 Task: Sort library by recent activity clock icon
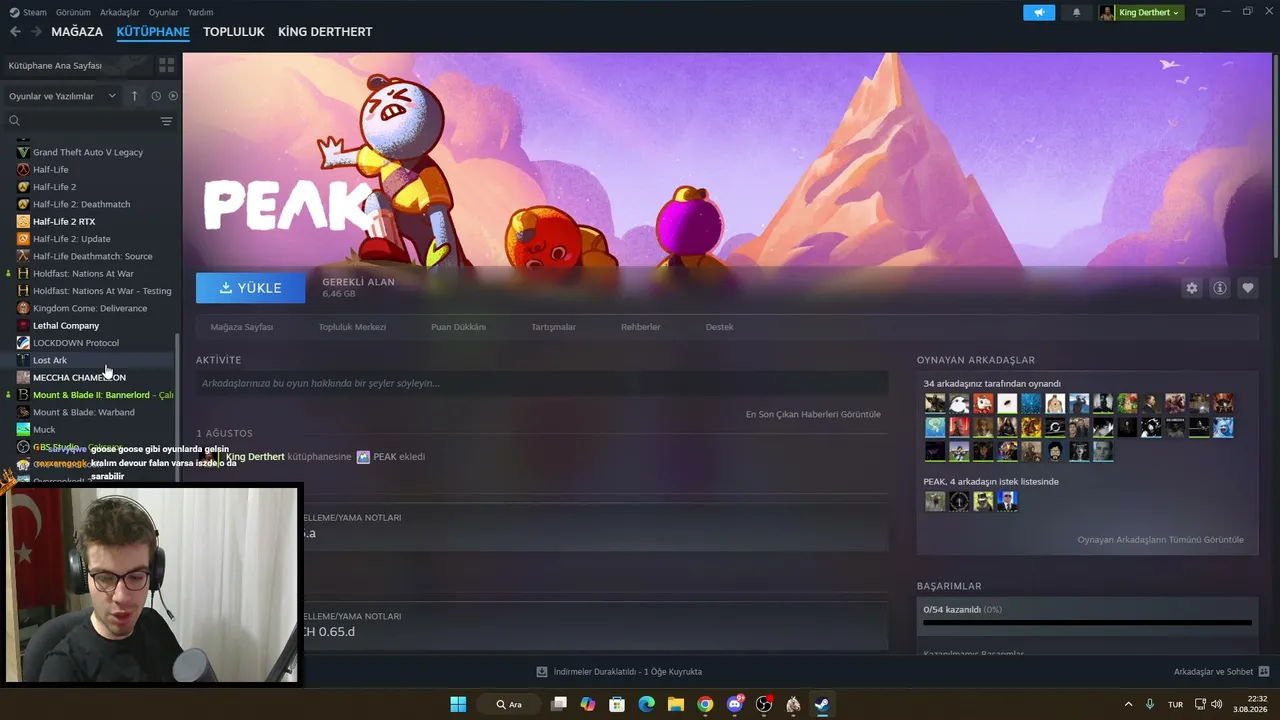coord(156,96)
